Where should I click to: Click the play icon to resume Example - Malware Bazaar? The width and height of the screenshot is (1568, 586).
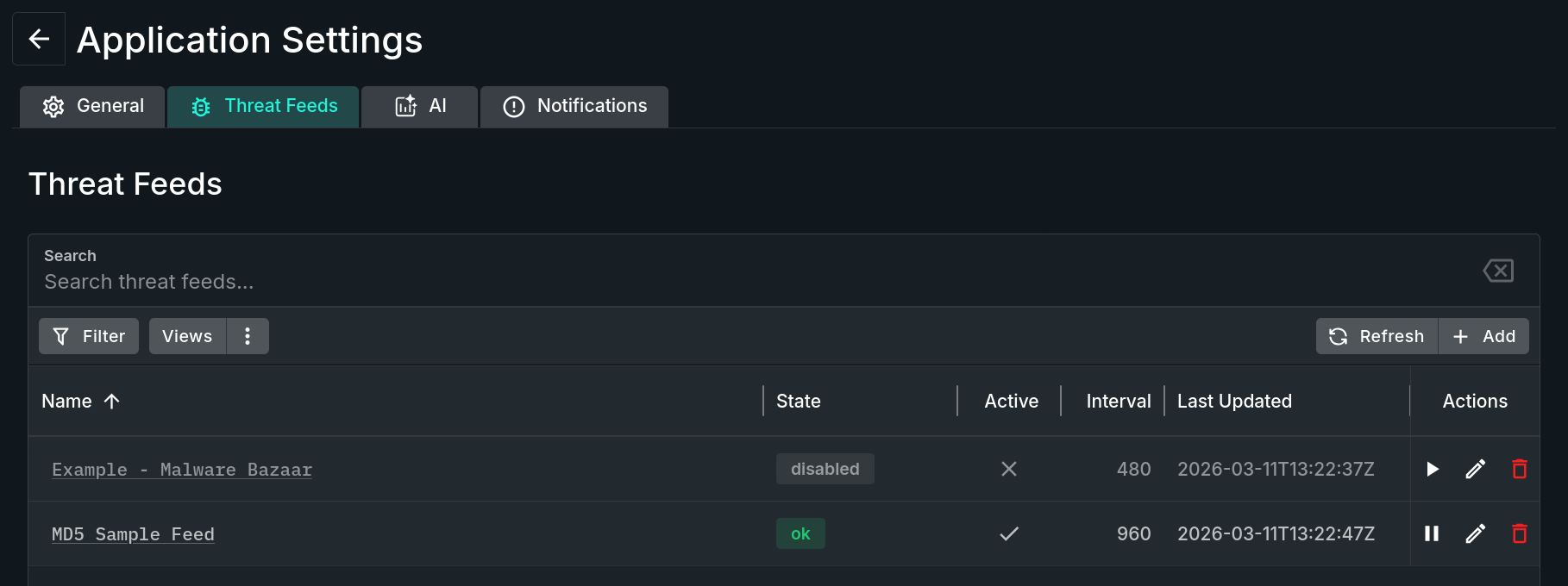1432,469
